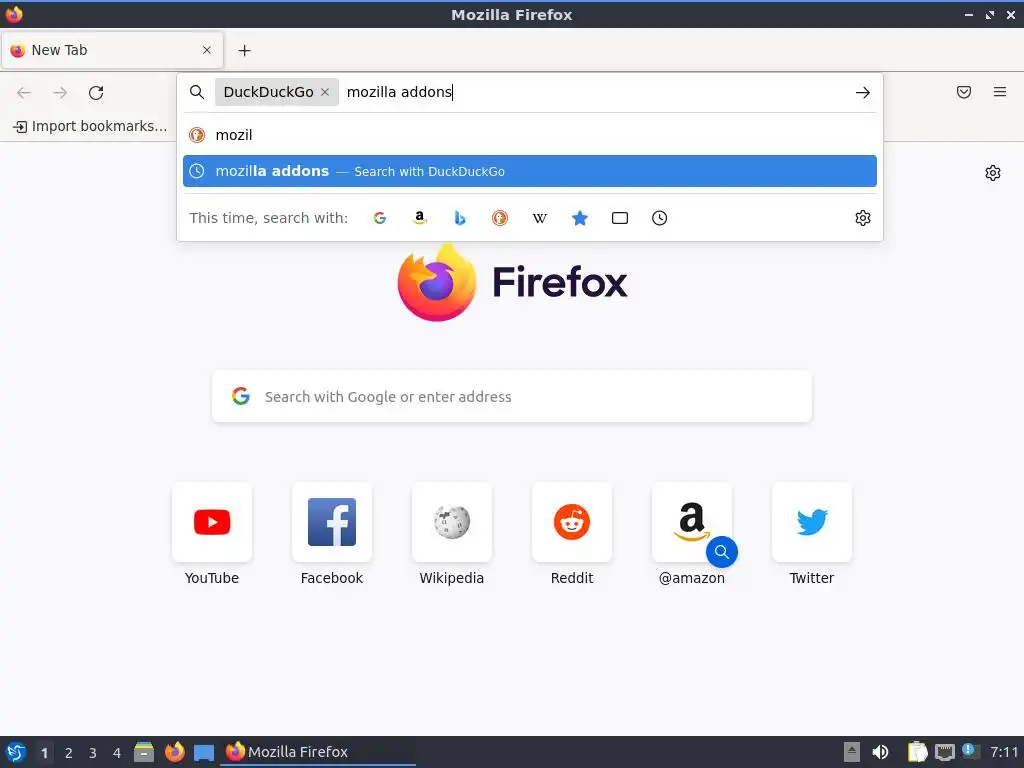Open search settings gear in dropdown
Viewport: 1024px width, 768px height.
[863, 218]
